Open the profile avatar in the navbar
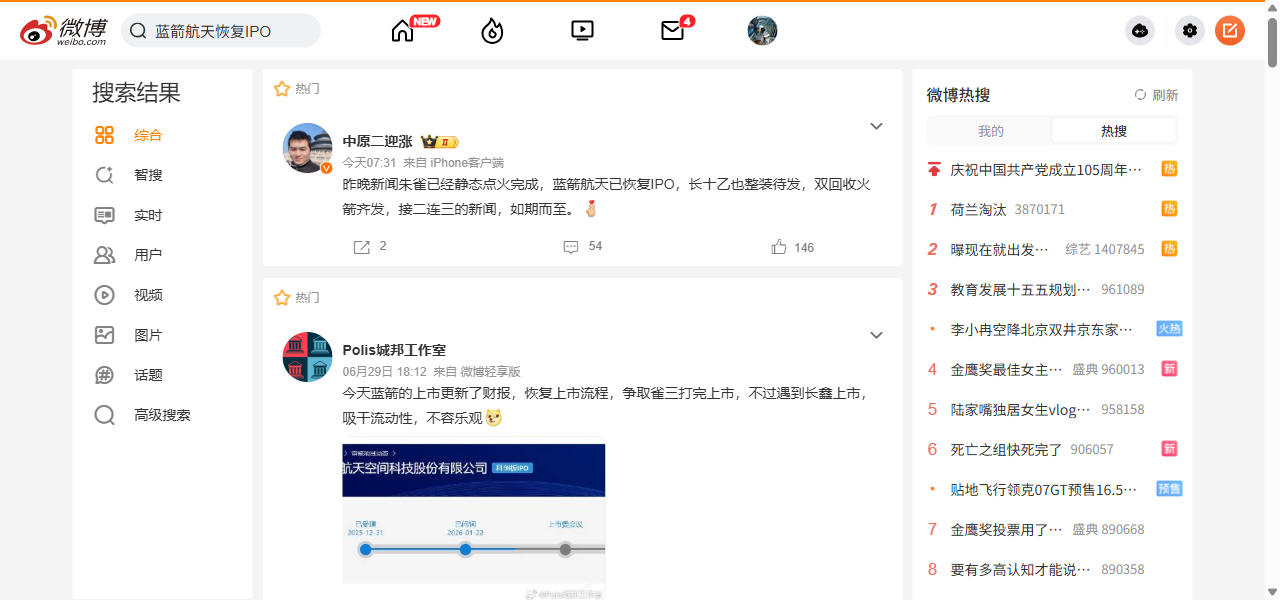 click(762, 31)
